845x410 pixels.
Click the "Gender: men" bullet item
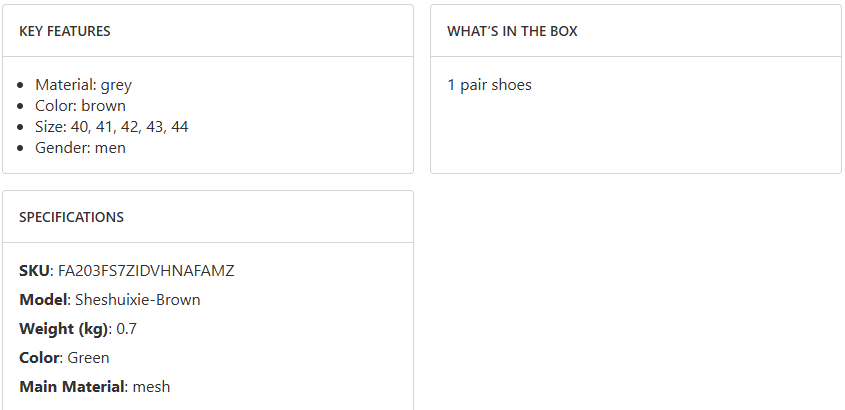coord(80,148)
